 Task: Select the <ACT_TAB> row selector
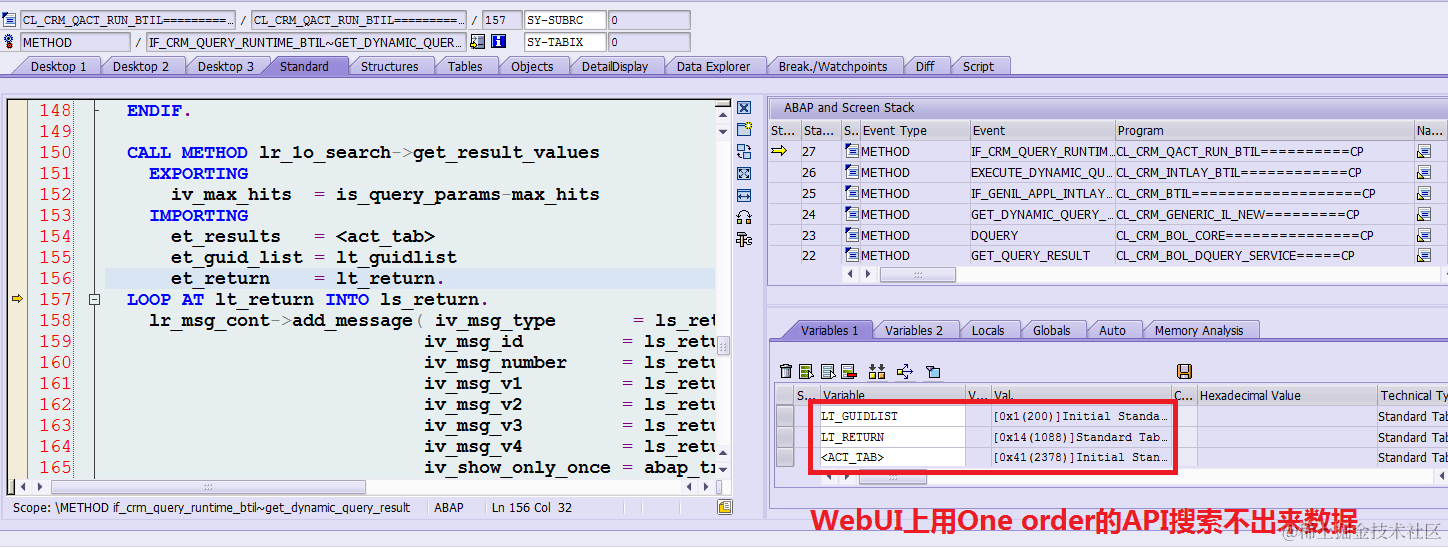tap(785, 457)
